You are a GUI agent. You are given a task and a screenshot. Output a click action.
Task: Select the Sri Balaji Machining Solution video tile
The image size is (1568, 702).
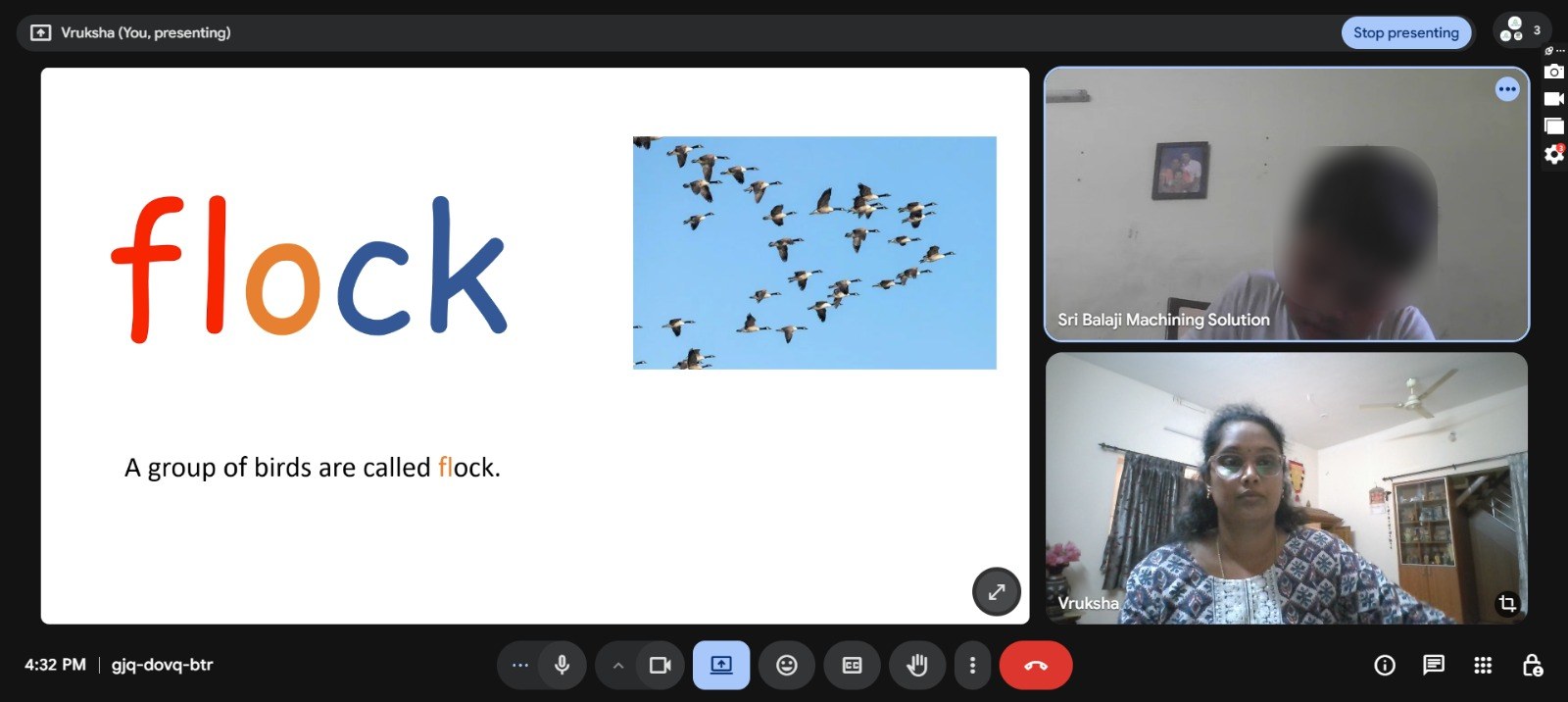point(1287,204)
